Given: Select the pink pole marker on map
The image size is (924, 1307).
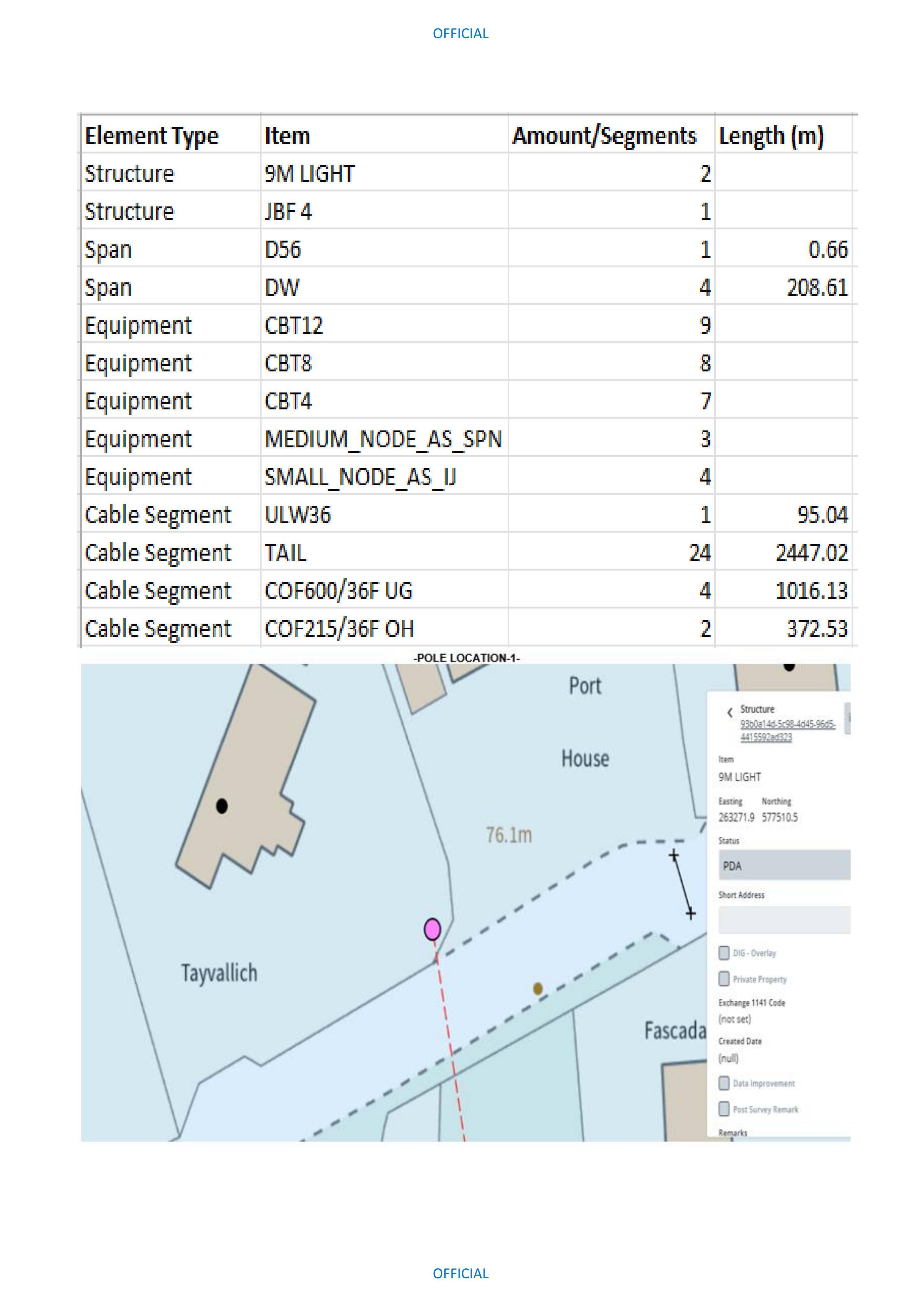Looking at the screenshot, I should point(432,929).
